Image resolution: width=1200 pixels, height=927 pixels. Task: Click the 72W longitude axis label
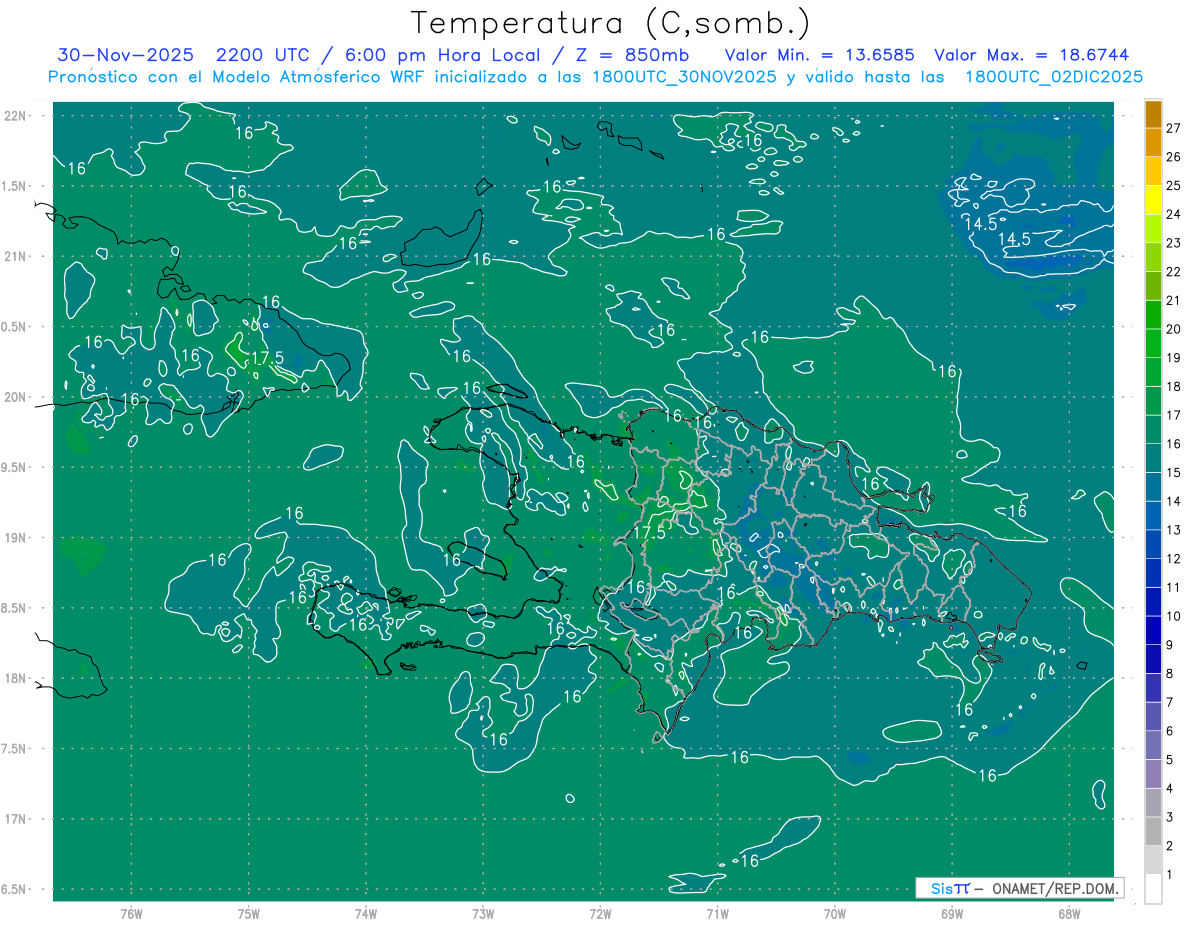(600, 913)
